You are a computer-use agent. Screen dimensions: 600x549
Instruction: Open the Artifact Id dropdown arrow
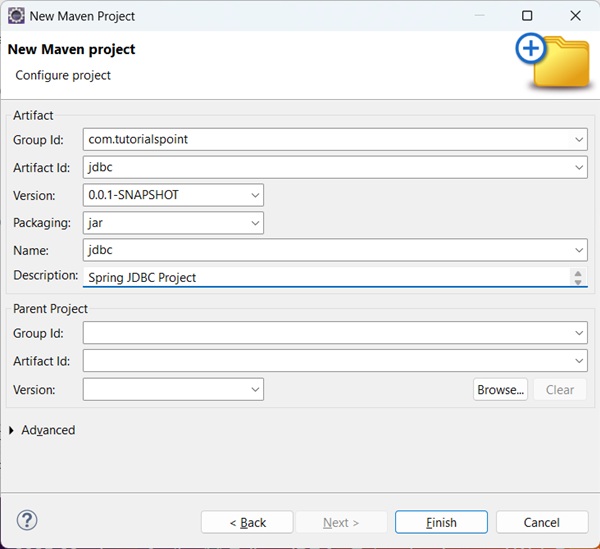pyautogui.click(x=580, y=168)
